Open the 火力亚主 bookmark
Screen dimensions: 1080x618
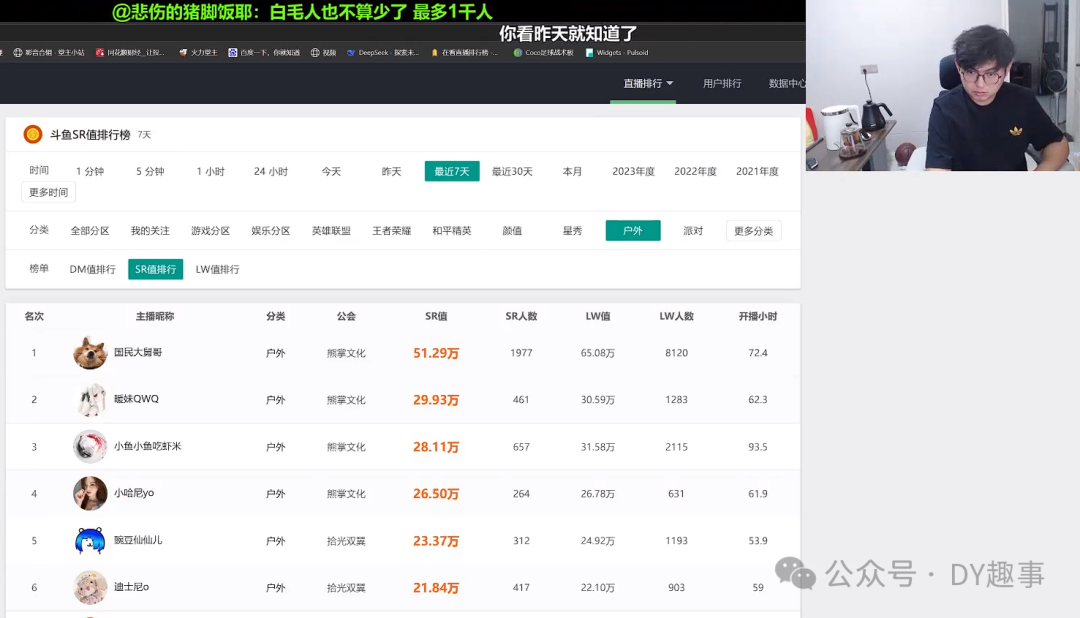(198, 52)
